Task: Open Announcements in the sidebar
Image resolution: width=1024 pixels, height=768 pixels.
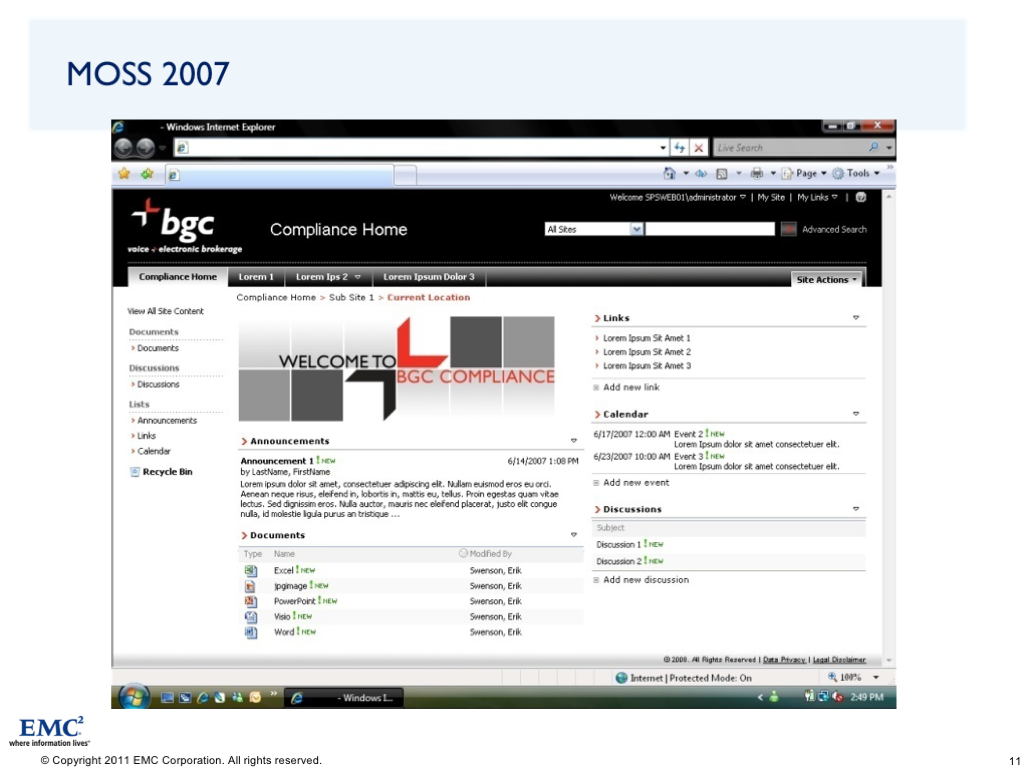Action: [167, 421]
